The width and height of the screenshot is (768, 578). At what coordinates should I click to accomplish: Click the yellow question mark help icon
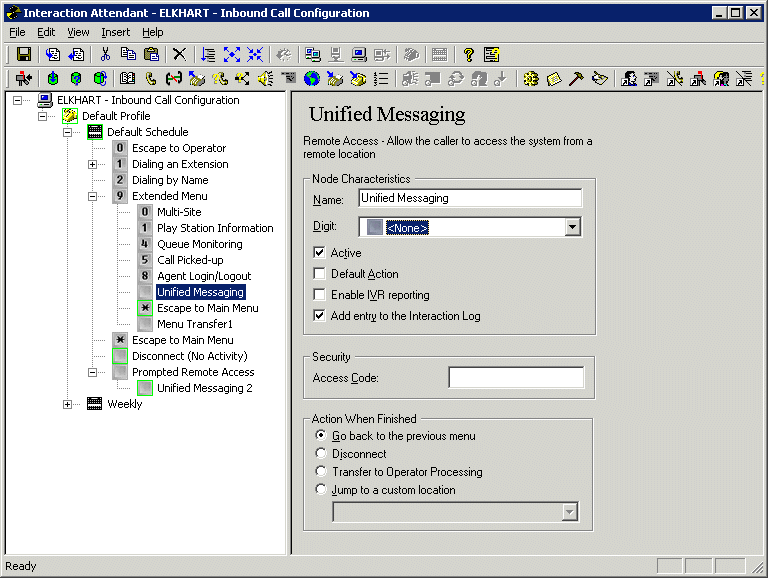(x=468, y=54)
